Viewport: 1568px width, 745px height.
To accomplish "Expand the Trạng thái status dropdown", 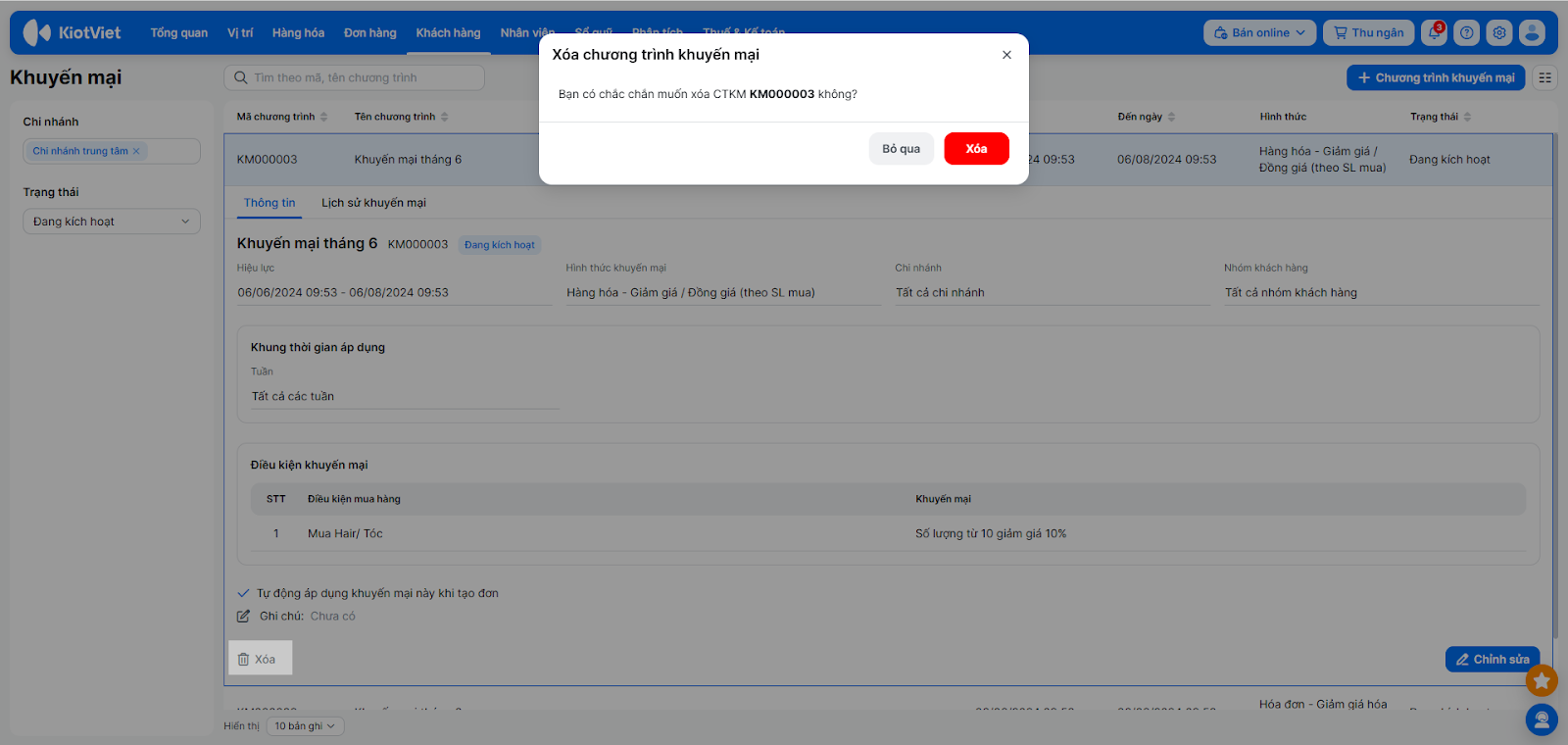I will (x=111, y=222).
